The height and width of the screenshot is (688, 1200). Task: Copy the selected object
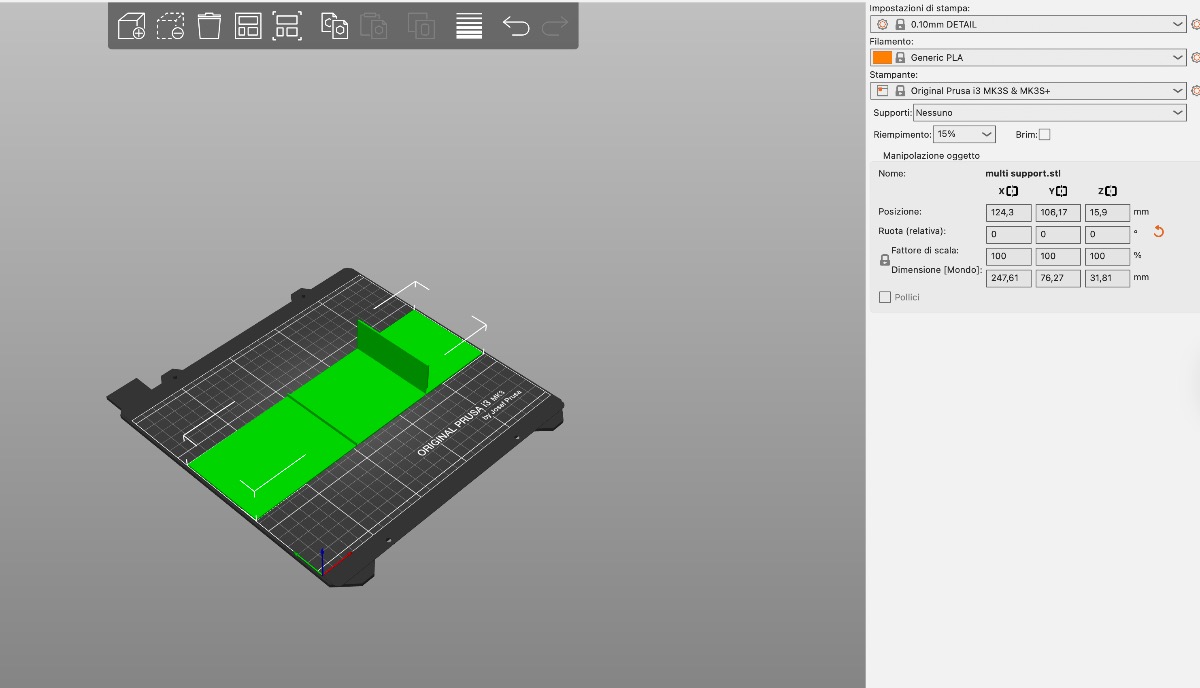pos(334,26)
